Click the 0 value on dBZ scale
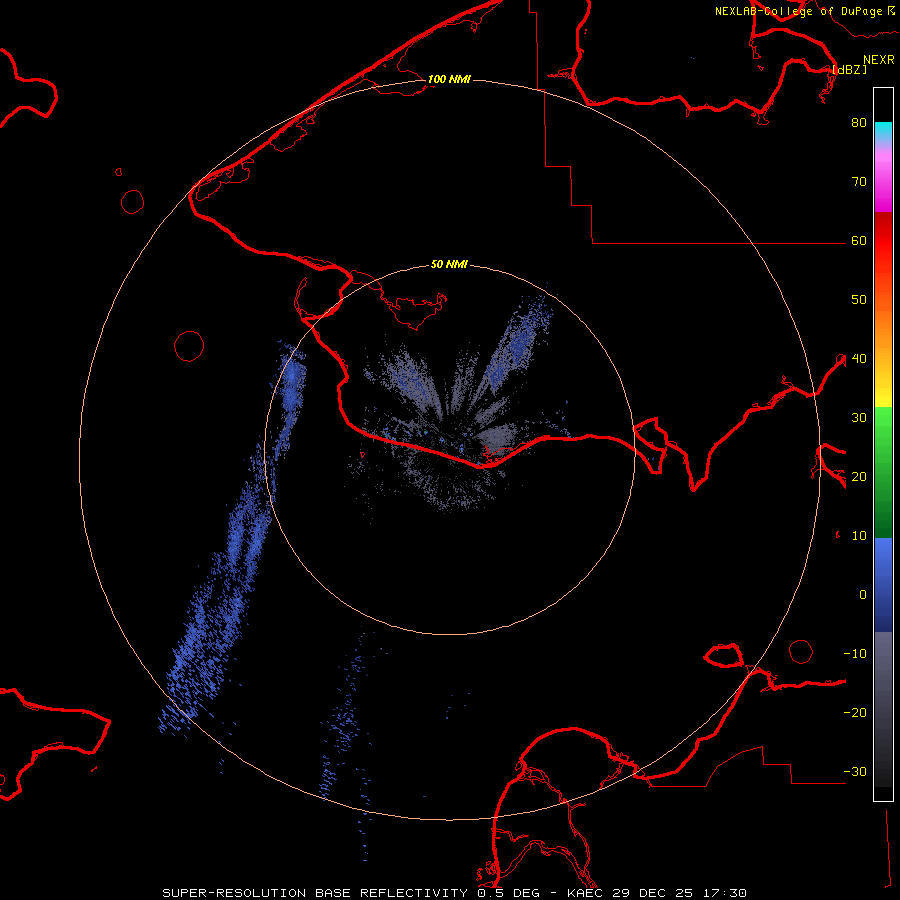The width and height of the screenshot is (900, 900). [863, 595]
